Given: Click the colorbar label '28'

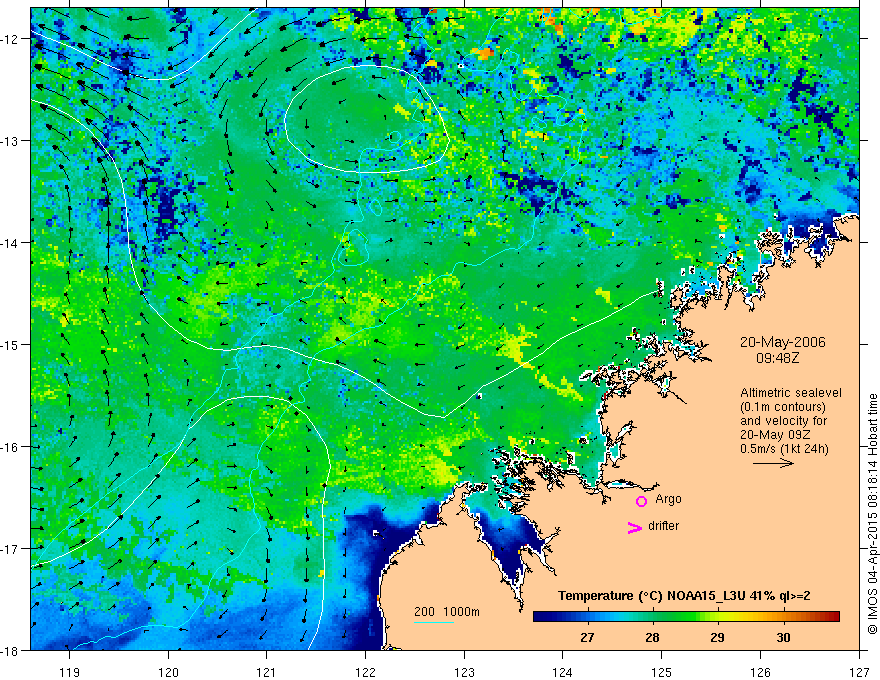Looking at the screenshot, I should pos(652,637).
